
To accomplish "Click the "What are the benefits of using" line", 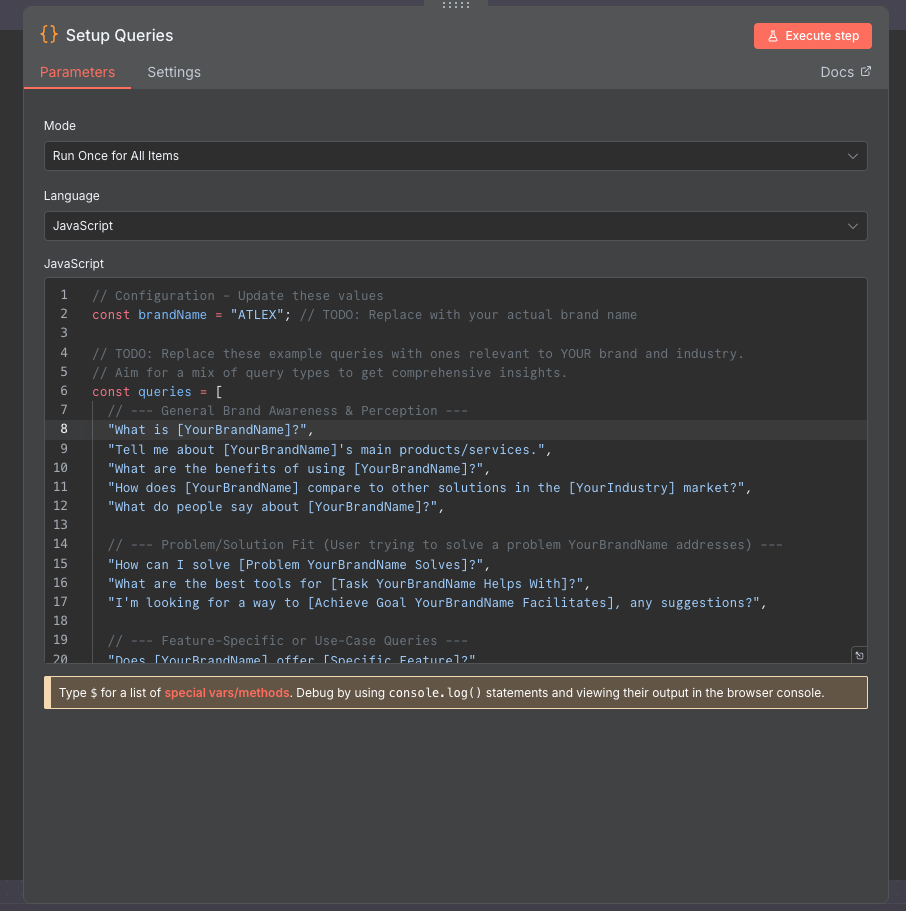I will pyautogui.click(x=299, y=468).
